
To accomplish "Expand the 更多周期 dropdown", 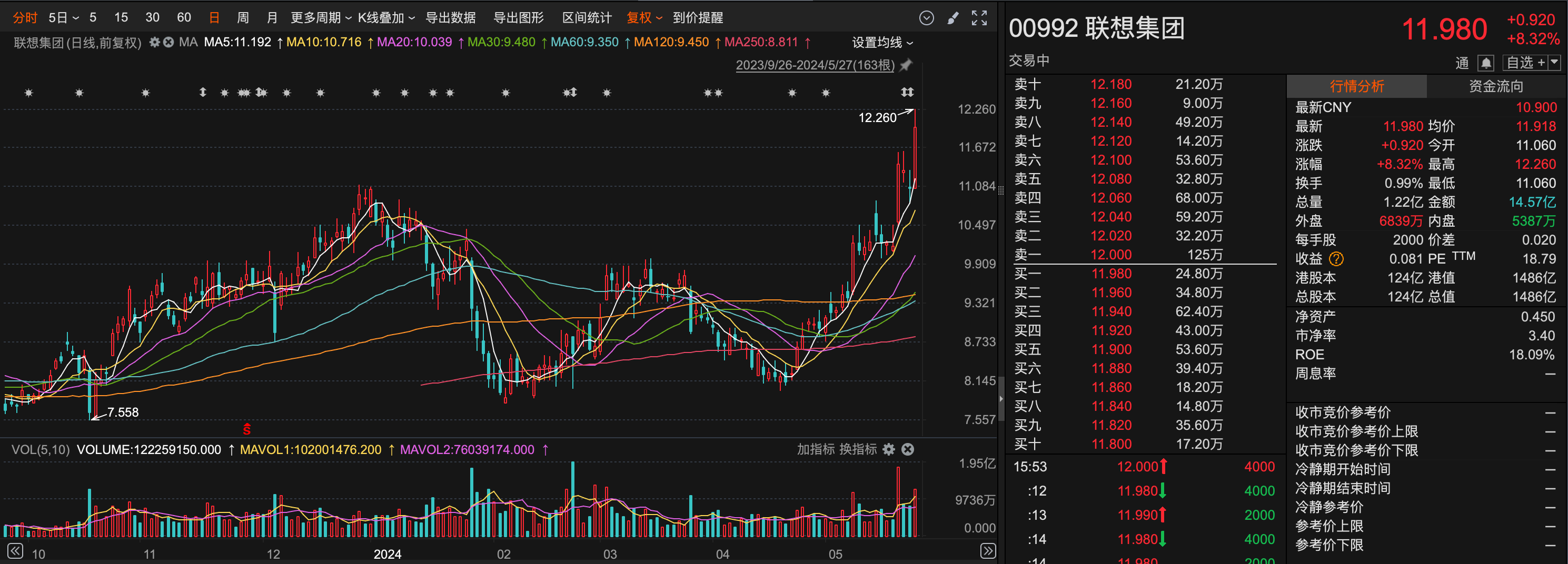I will pos(320,18).
